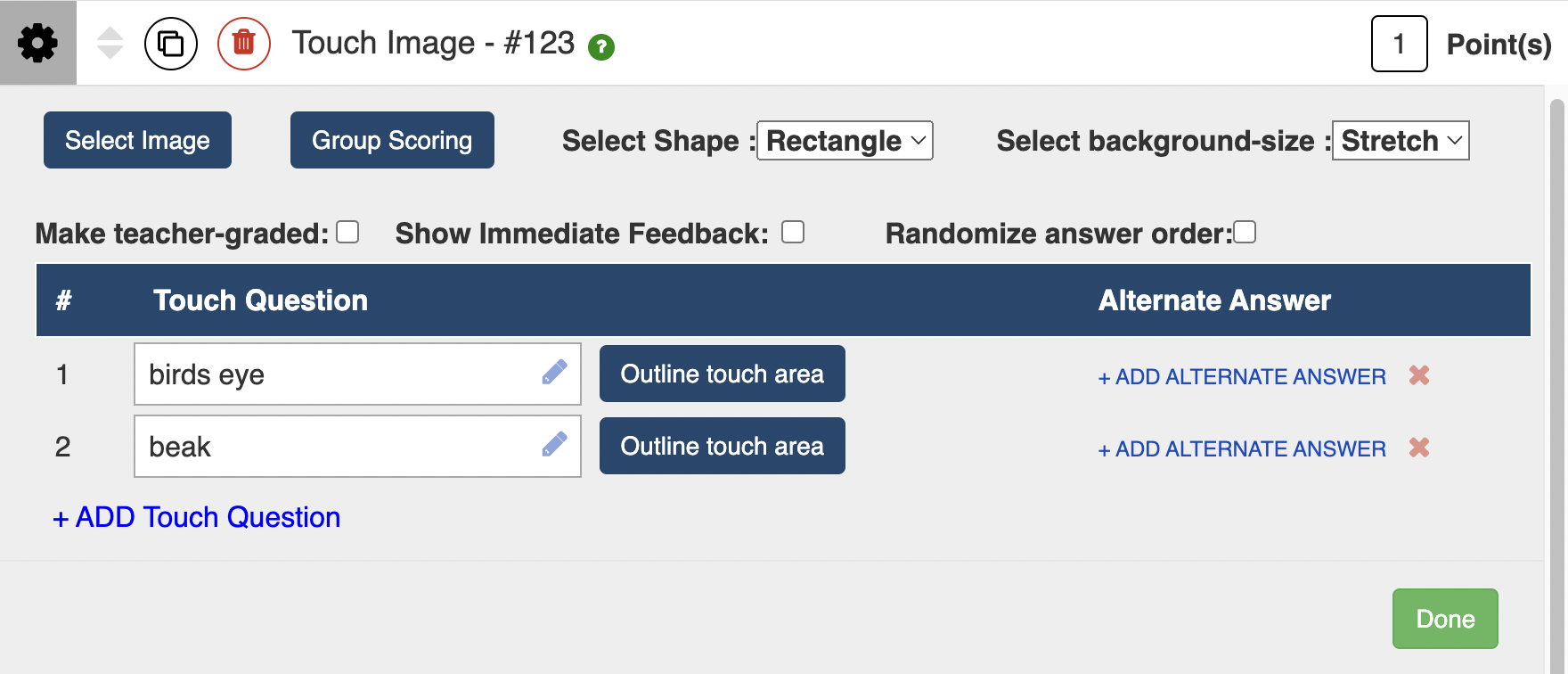This screenshot has width=1568, height=674.
Task: Expand the background-size Stretch dropdown
Action: click(x=1400, y=141)
